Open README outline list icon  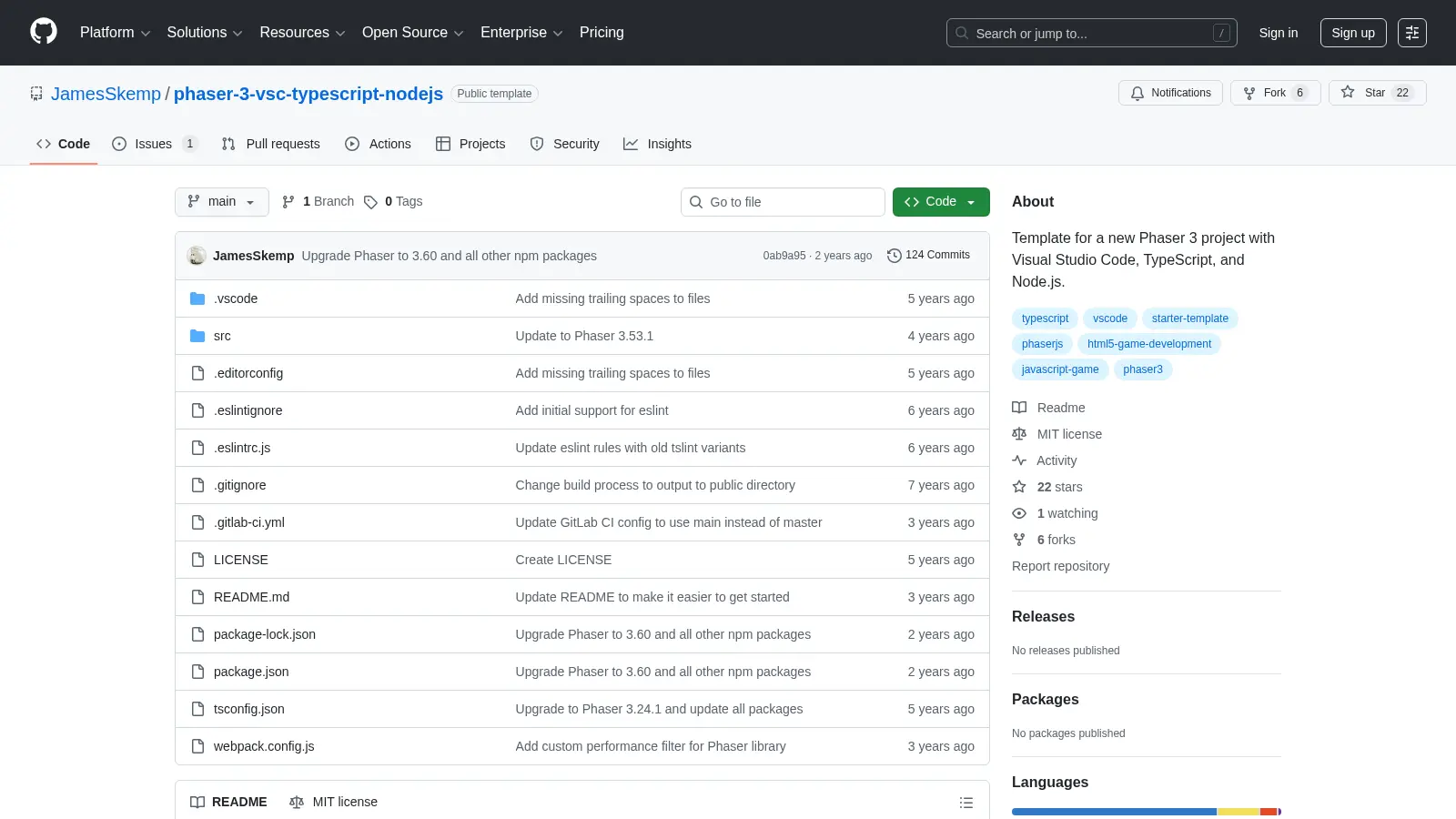tap(966, 803)
